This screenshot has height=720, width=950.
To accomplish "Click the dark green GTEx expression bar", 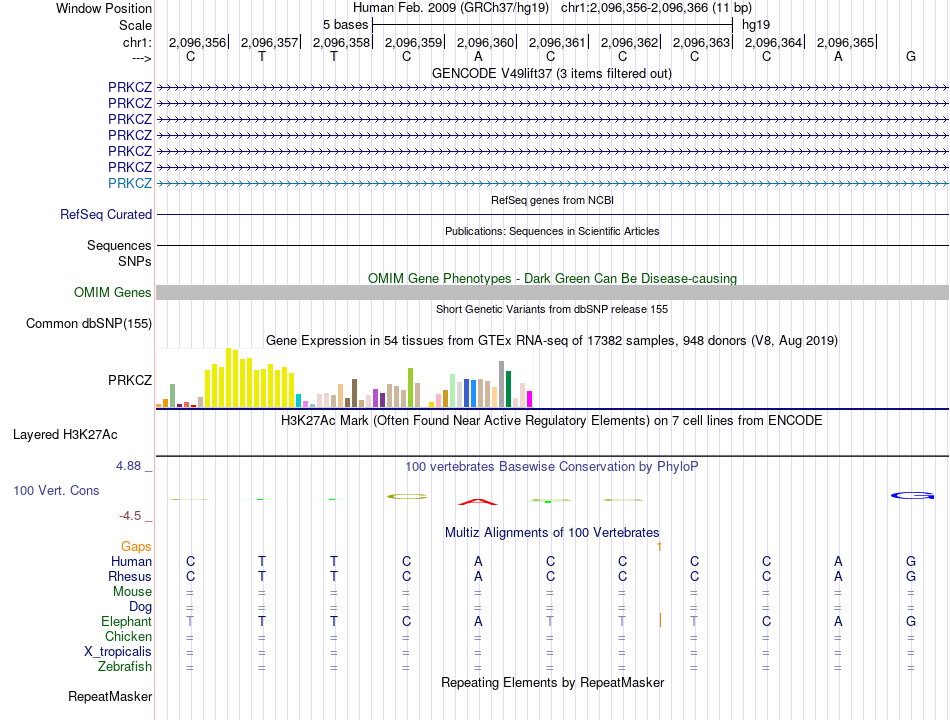I will point(508,388).
